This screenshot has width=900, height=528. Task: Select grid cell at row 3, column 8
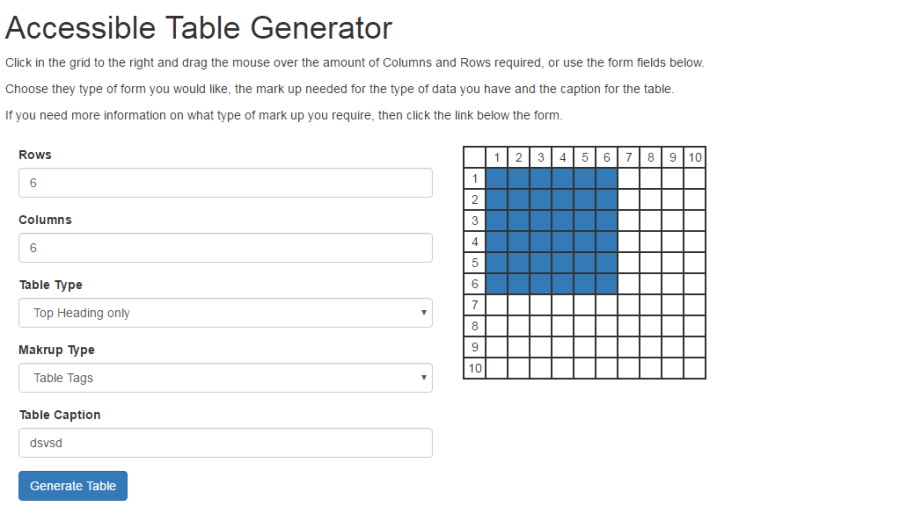coord(651,220)
